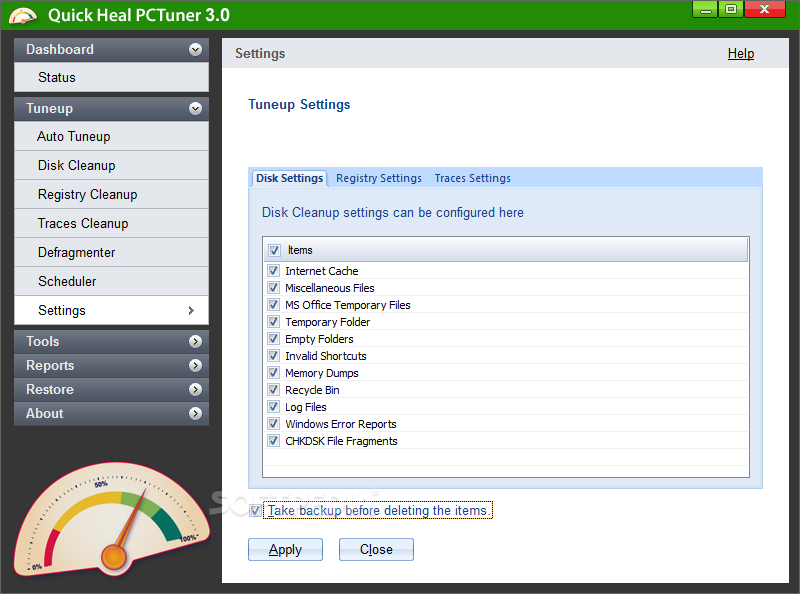
Task: Maximize the PCTuner window
Action: tap(731, 10)
